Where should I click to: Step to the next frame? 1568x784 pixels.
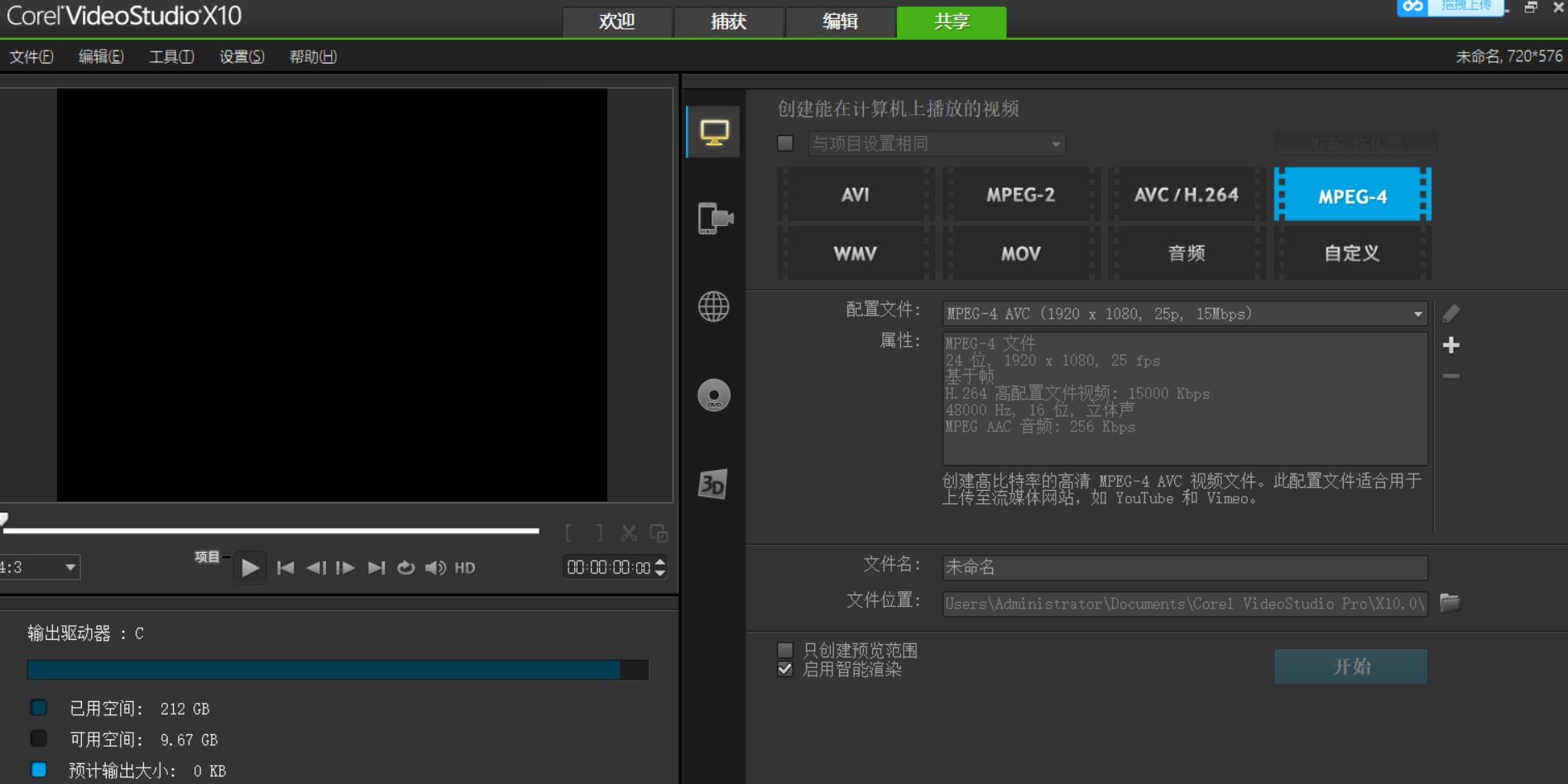[346, 568]
